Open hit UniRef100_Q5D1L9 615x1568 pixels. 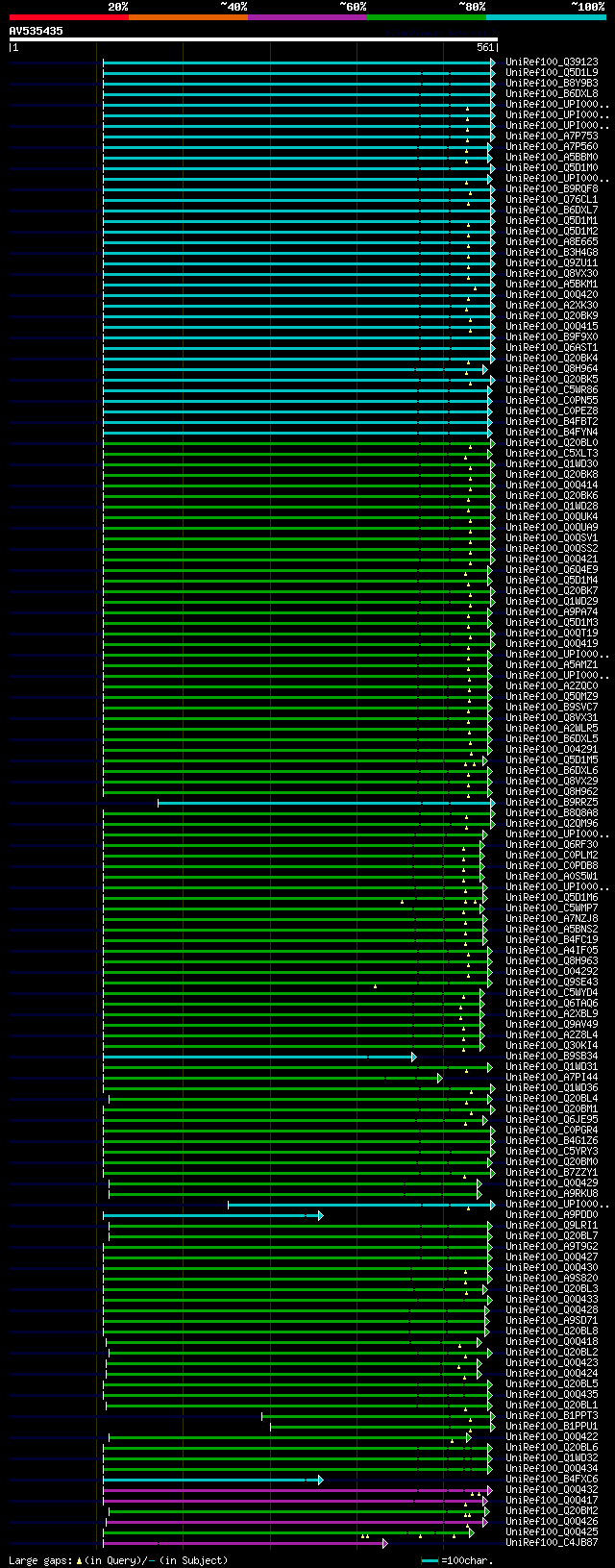coord(552,73)
